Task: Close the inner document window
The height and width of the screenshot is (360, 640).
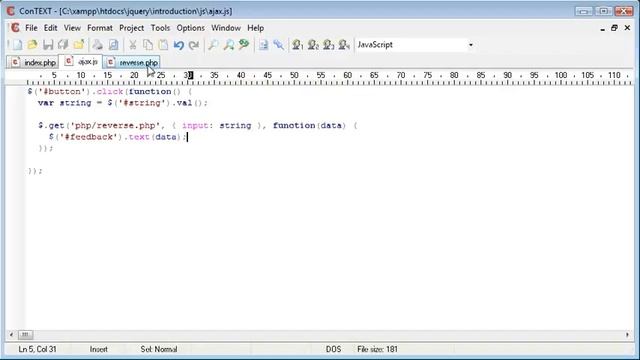Action: (x=627, y=28)
